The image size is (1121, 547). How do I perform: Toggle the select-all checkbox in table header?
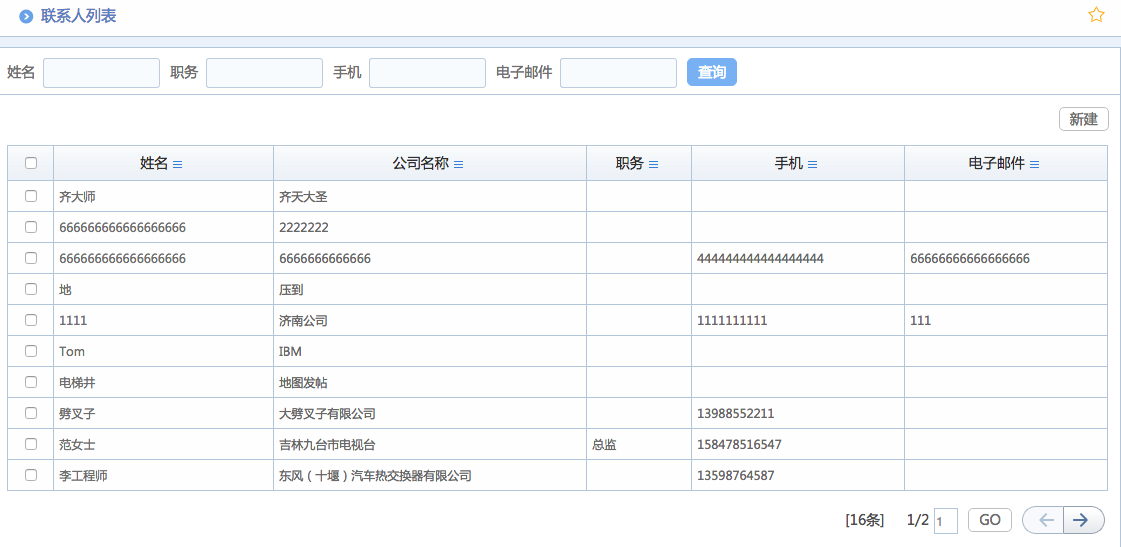31,163
